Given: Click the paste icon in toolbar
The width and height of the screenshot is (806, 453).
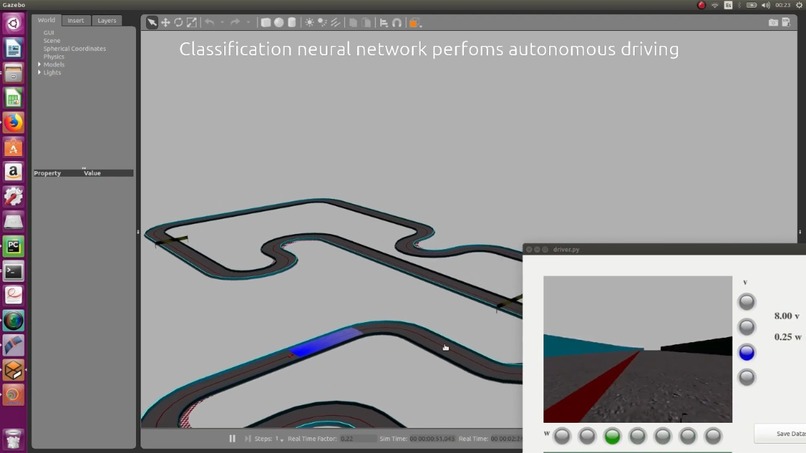Looking at the screenshot, I should 366,23.
